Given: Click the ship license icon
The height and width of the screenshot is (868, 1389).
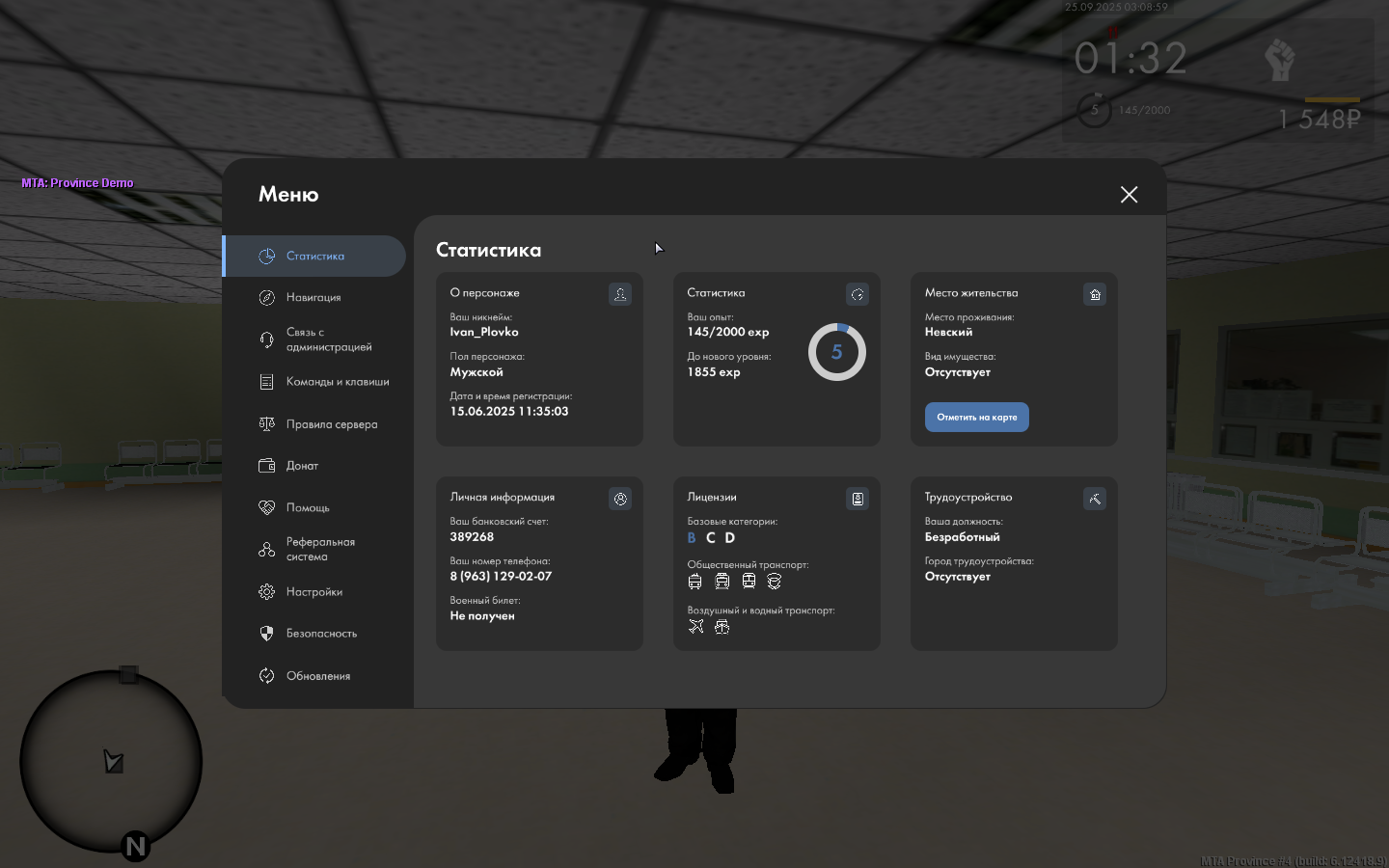Looking at the screenshot, I should [722, 627].
